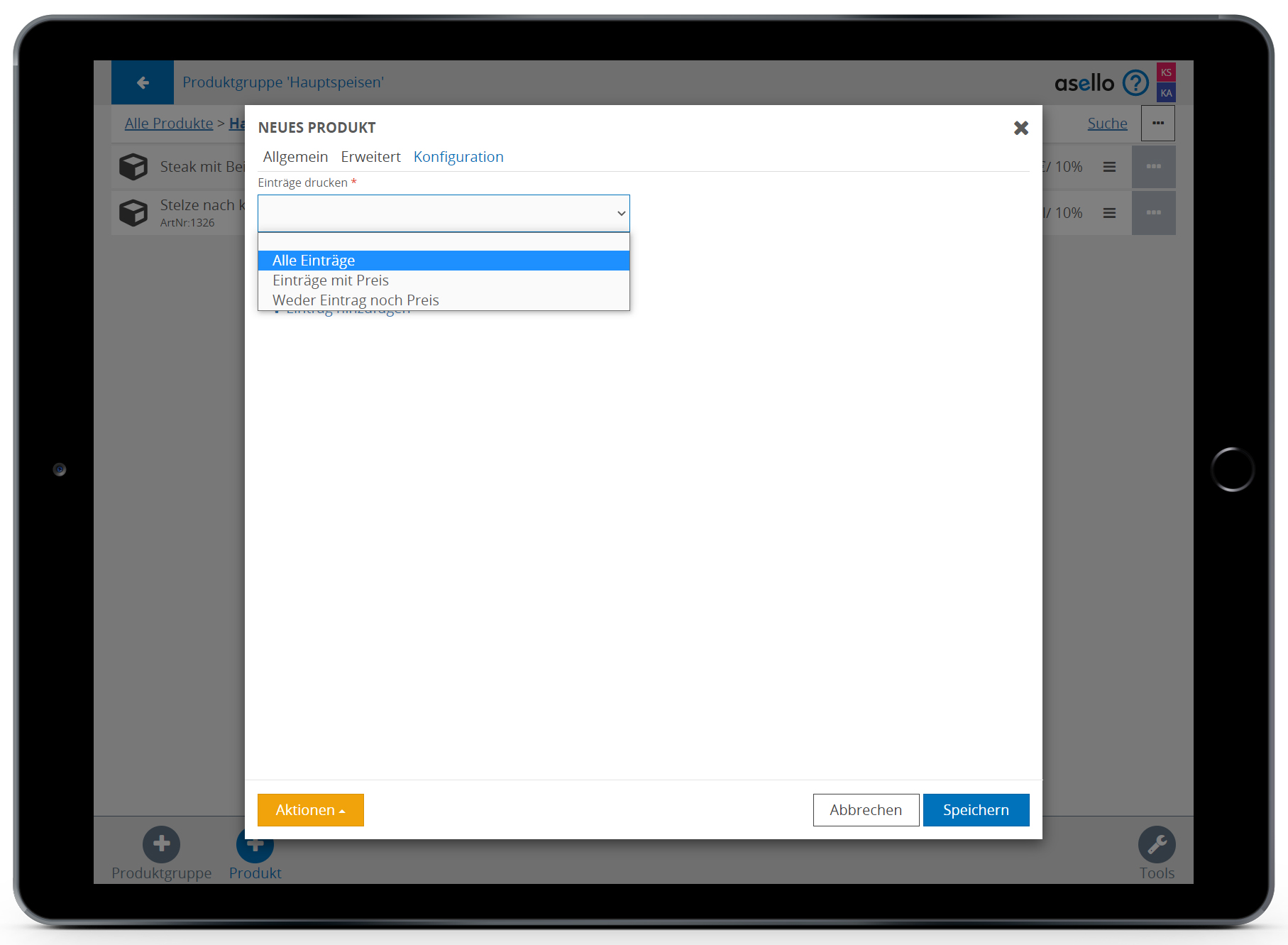The height and width of the screenshot is (945, 1288).
Task: Close the Neues Produkt dialog
Action: 1020,128
